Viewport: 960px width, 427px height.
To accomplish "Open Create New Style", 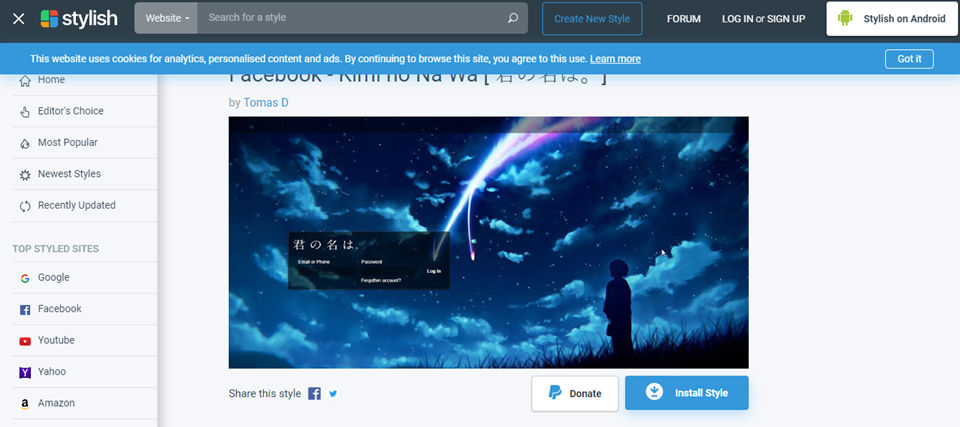I will 592,18.
